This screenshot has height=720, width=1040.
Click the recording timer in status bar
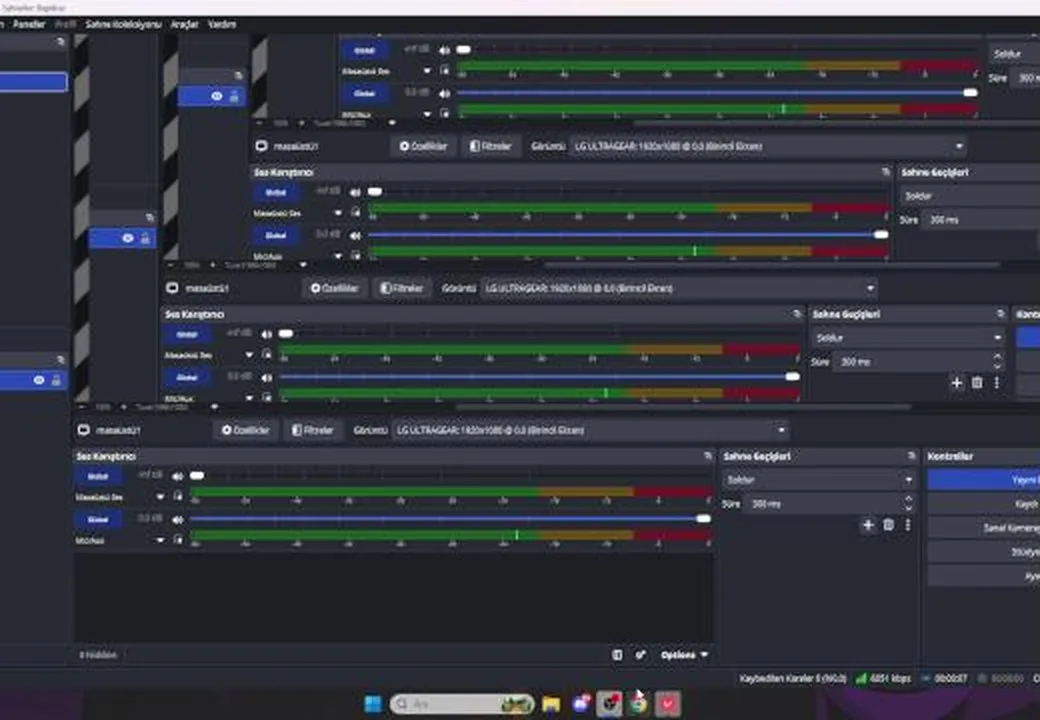(1002, 678)
